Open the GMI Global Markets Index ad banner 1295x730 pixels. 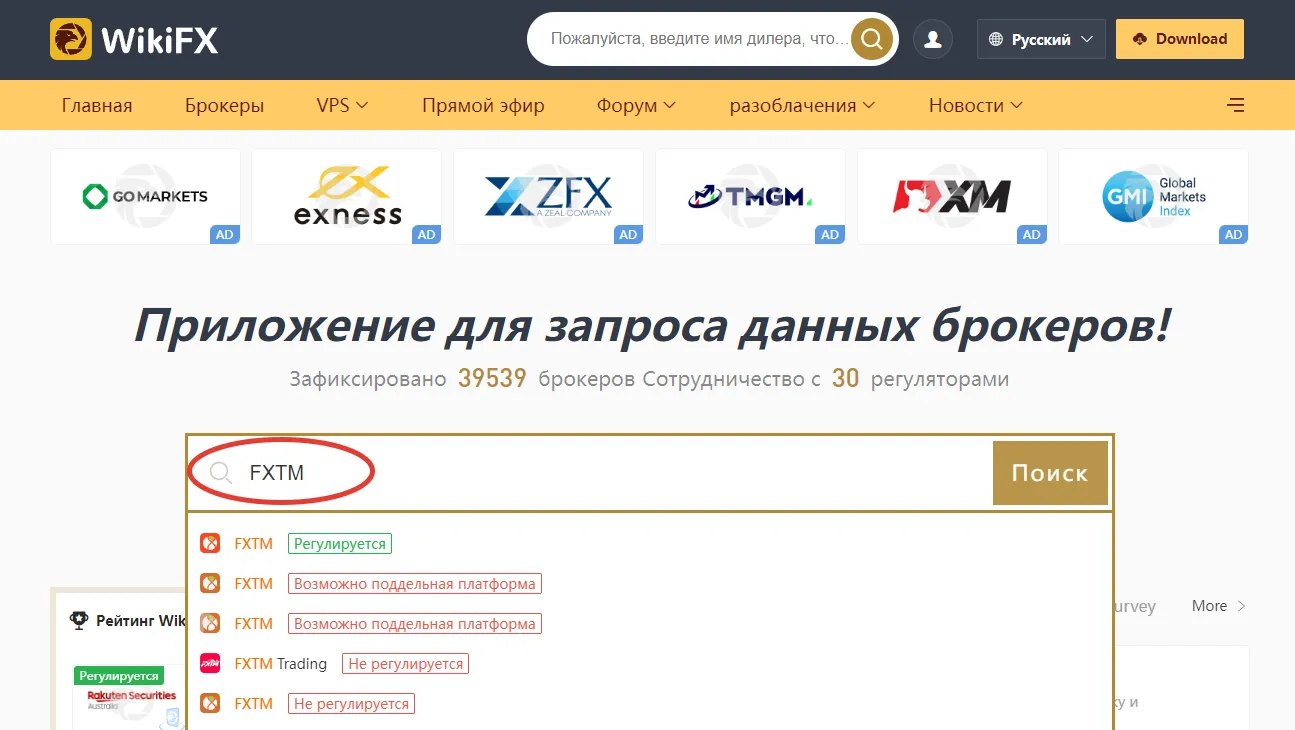tap(1154, 196)
